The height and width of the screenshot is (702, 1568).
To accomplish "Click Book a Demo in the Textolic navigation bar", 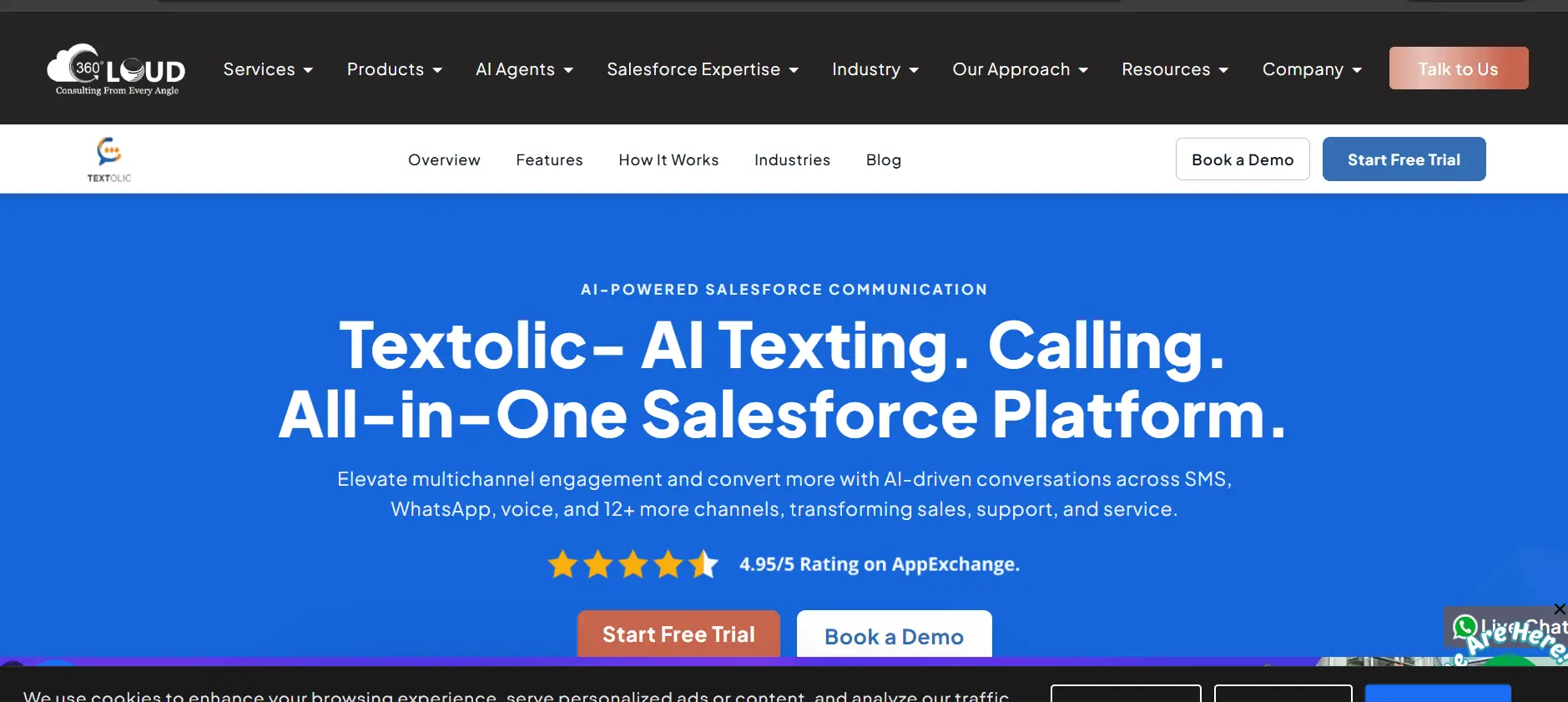I will click(1243, 159).
